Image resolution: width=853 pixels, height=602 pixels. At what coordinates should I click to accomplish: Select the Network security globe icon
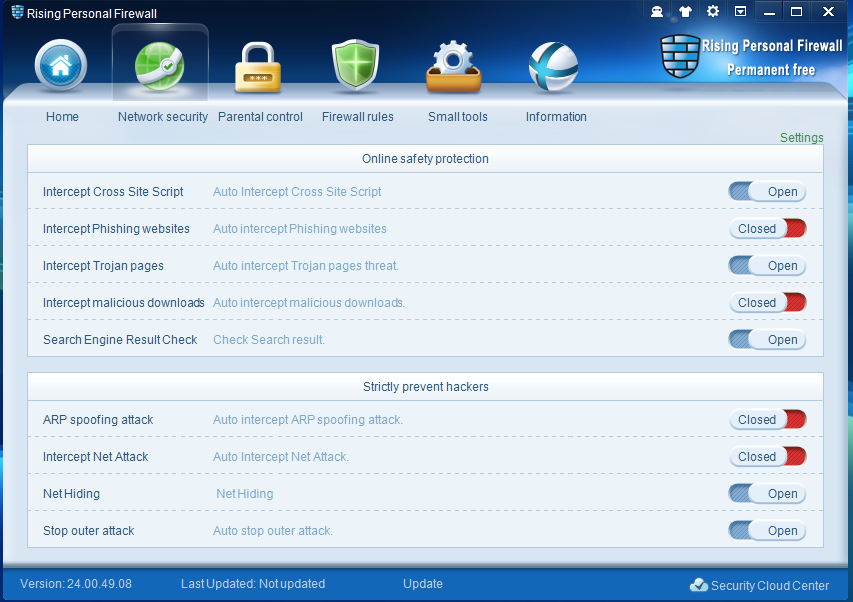pos(159,66)
